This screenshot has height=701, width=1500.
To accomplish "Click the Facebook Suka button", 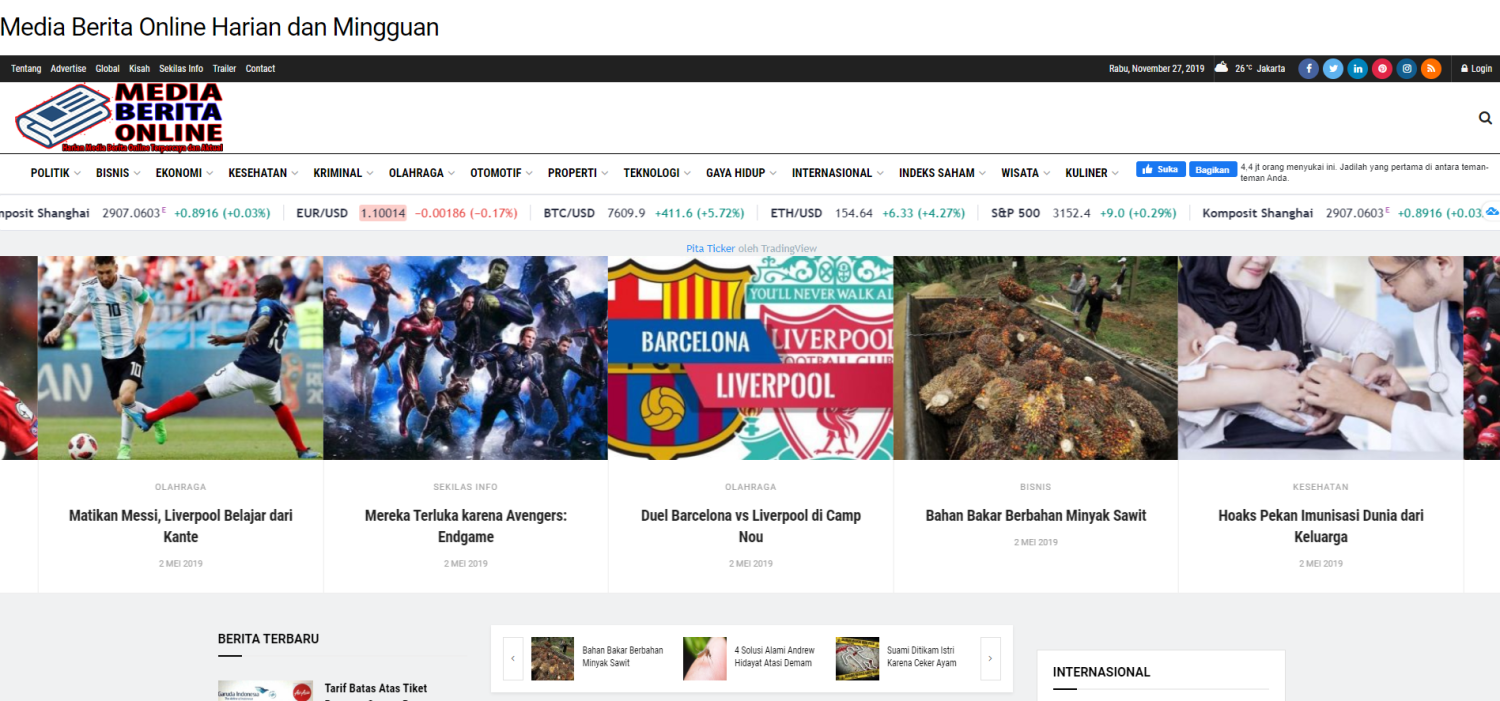I will click(1161, 169).
